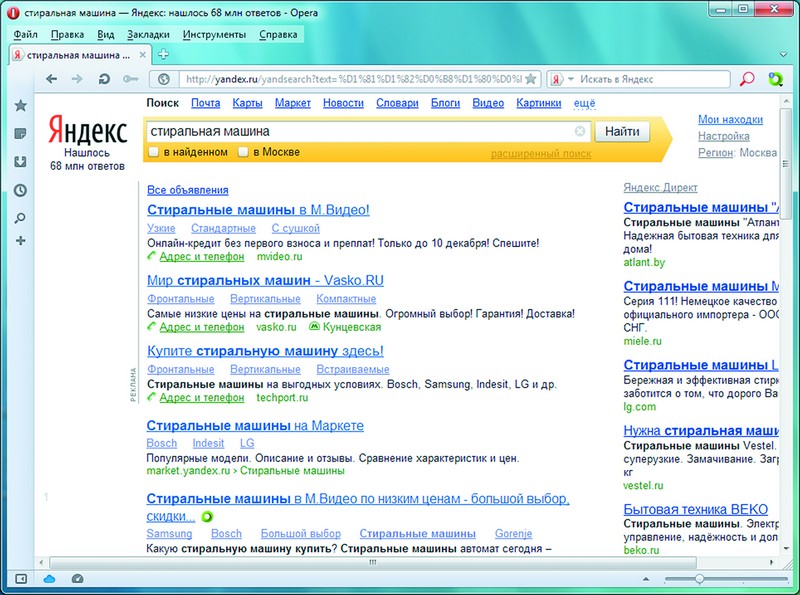Close the стиральная машина tab
800x595 pixels.
pos(143,55)
